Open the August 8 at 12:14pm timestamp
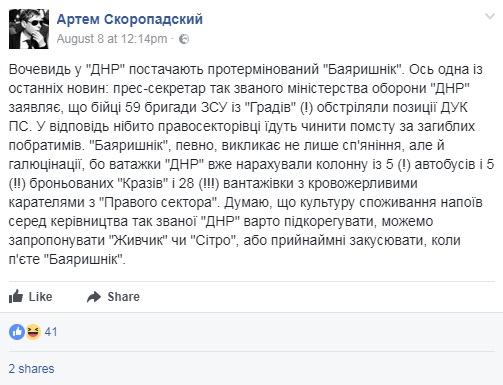Viewport: 503px width, 385px height. pos(112,39)
